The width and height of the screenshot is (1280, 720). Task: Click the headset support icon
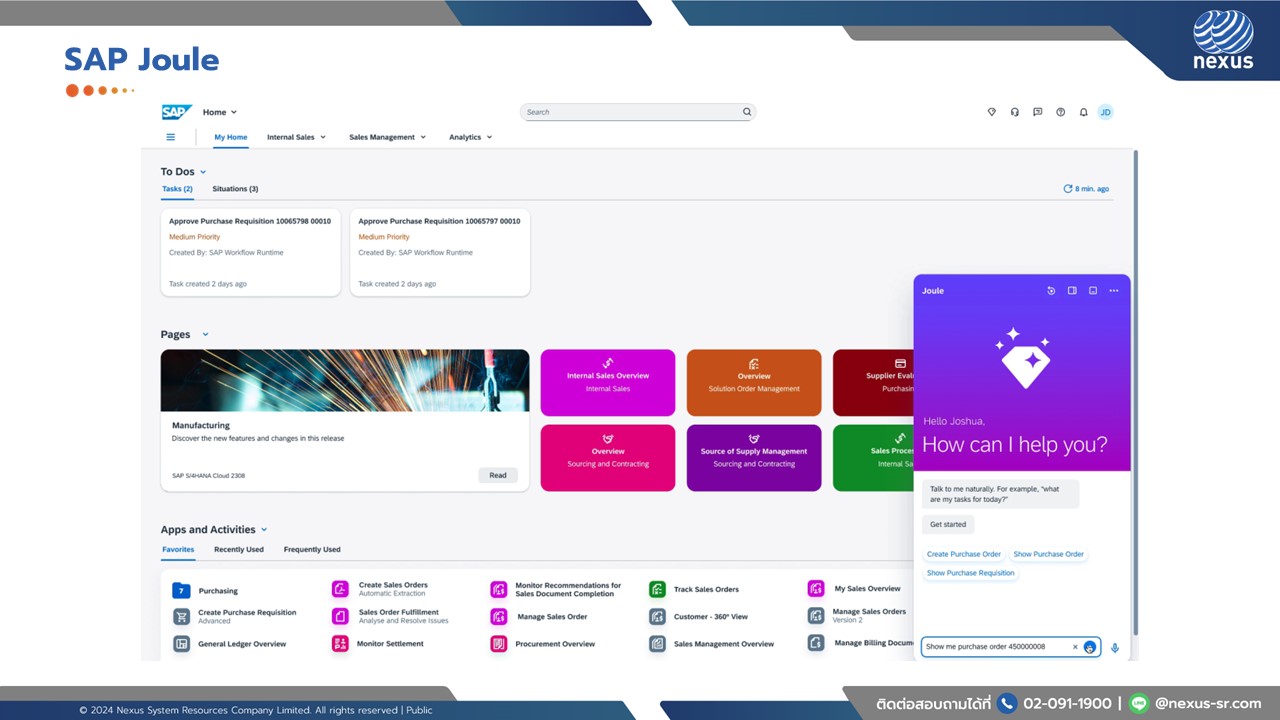click(1015, 112)
